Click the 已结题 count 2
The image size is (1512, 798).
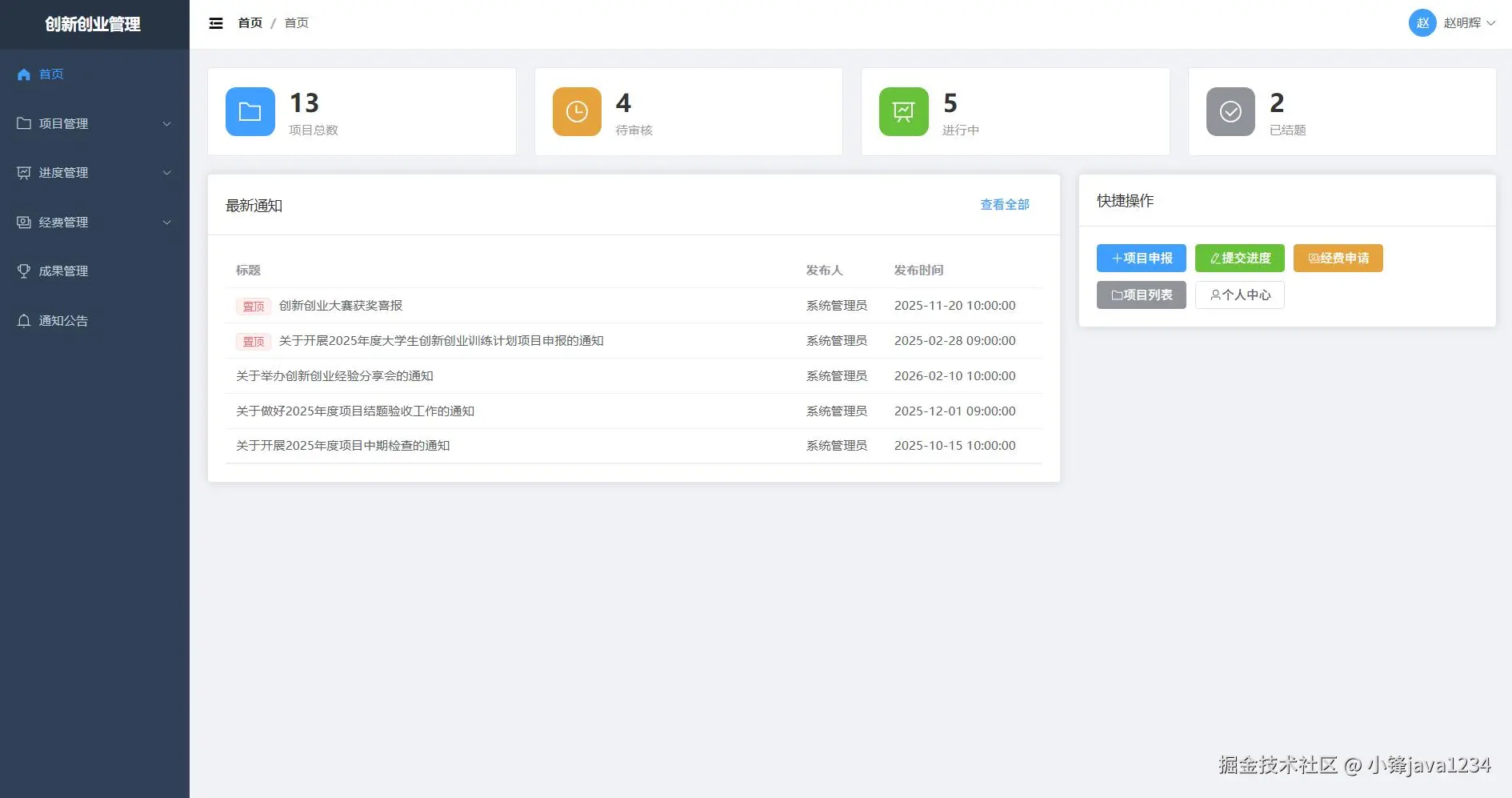click(x=1277, y=103)
